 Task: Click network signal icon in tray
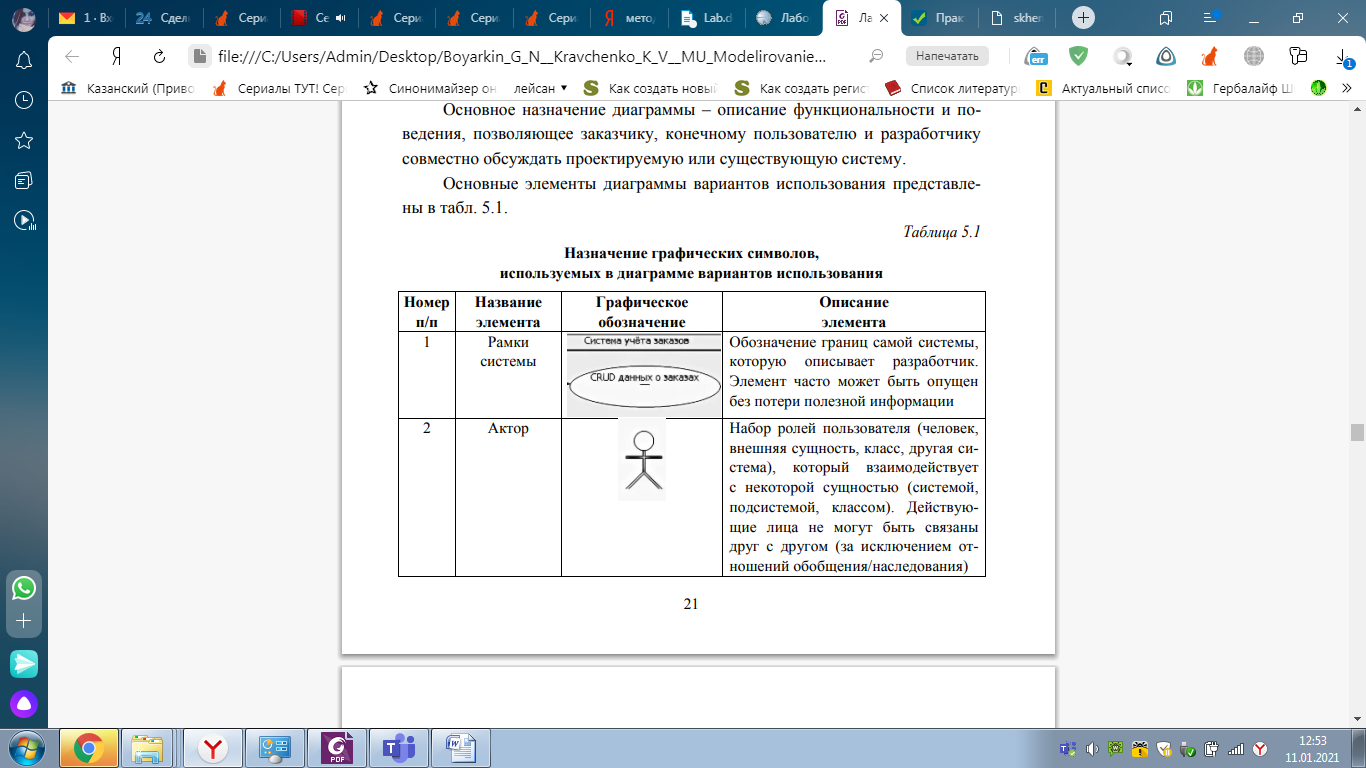click(1236, 748)
